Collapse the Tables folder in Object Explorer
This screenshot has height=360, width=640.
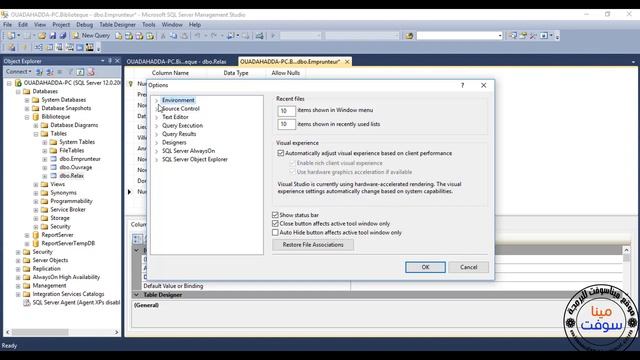36,134
